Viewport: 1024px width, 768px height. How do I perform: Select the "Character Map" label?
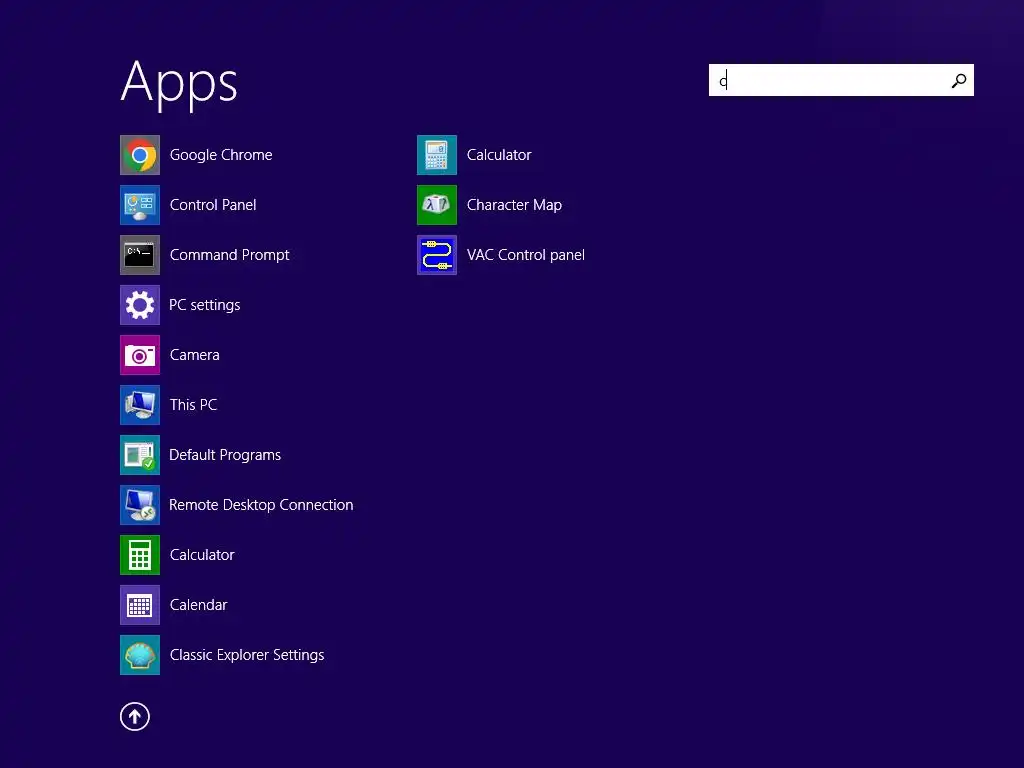[x=515, y=205]
